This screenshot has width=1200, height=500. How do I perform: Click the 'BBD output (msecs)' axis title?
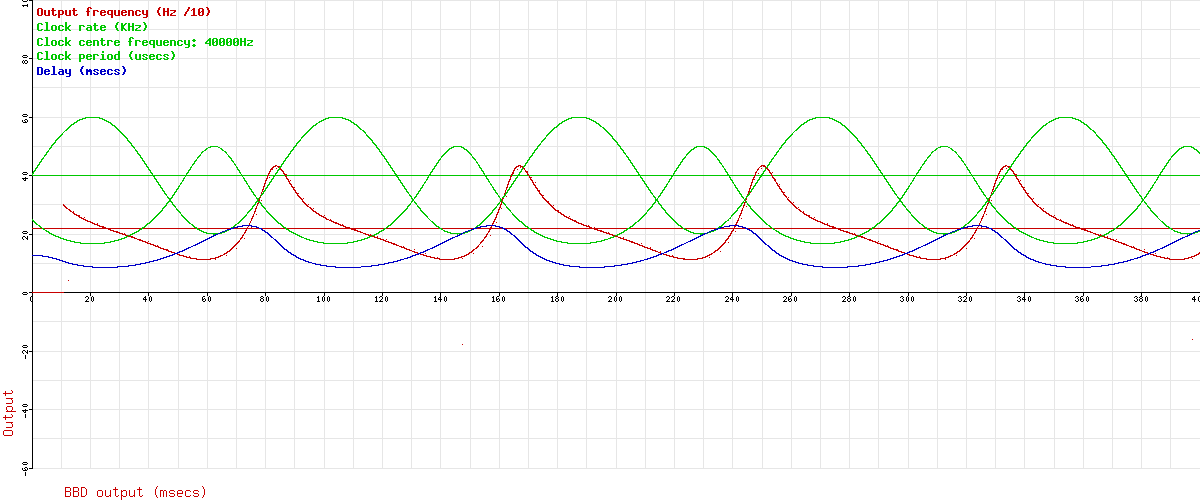[x=135, y=492]
